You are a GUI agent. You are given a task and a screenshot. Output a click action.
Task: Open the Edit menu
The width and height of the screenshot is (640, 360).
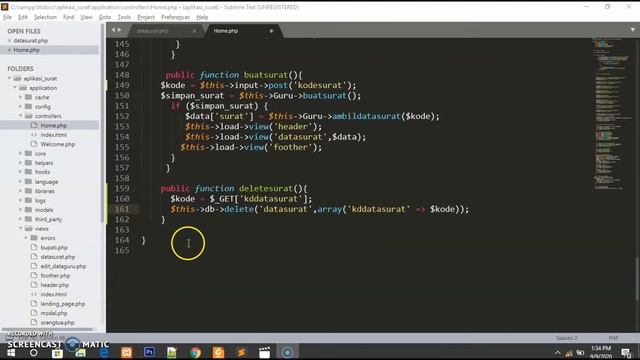click(23, 17)
